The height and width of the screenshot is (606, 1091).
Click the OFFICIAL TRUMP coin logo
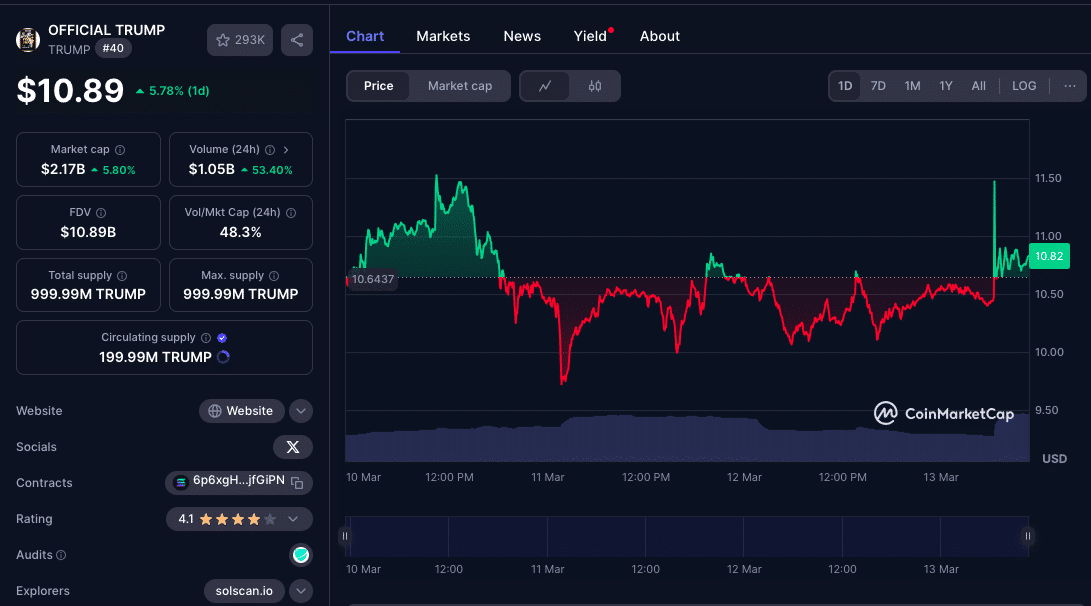click(28, 40)
